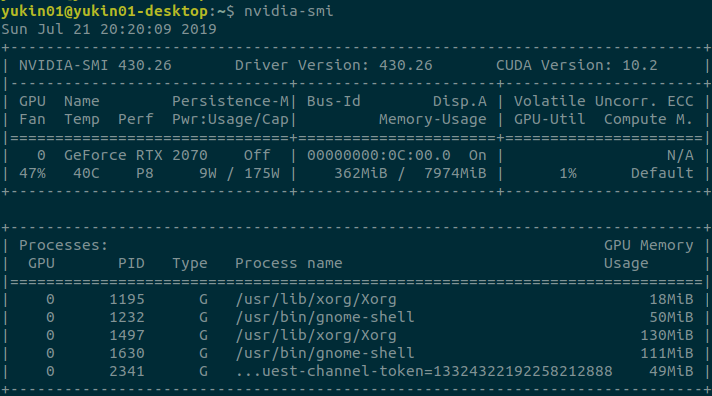The height and width of the screenshot is (396, 712).
Task: Click the GPU-Util value 1%
Action: click(x=568, y=173)
